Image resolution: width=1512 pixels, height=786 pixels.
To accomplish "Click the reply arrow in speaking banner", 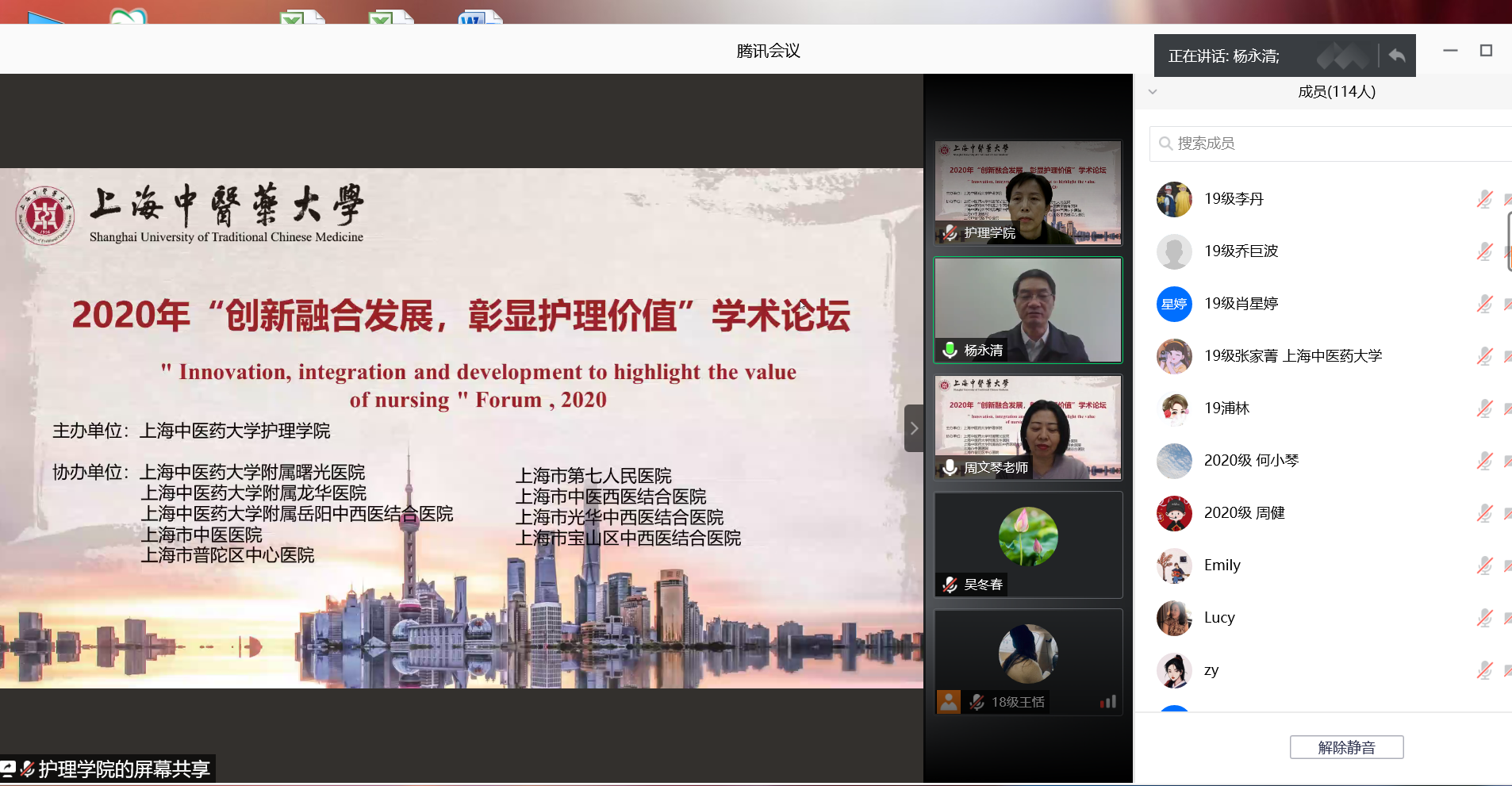I will click(x=1397, y=56).
